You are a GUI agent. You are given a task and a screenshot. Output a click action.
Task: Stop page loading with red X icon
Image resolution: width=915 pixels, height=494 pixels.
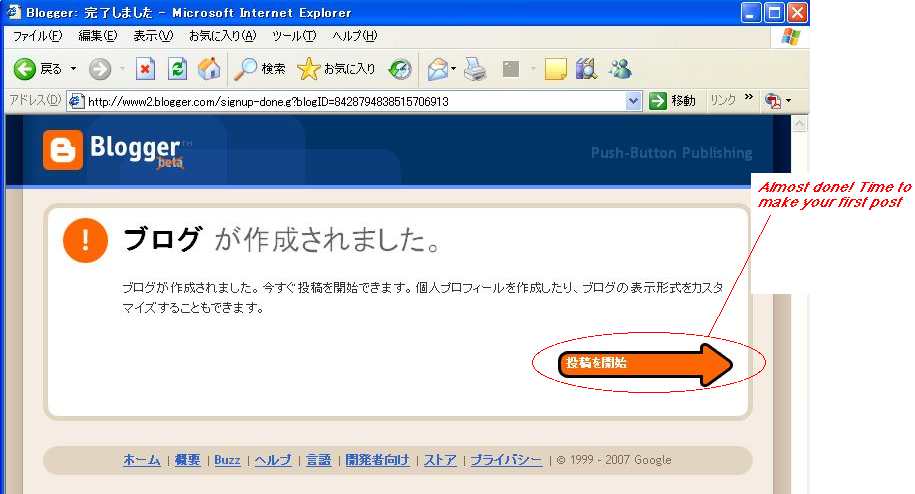[145, 69]
